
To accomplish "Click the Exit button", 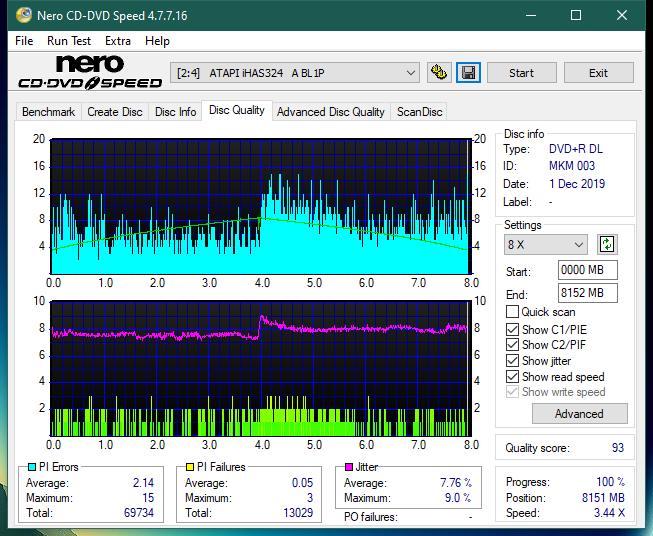I will pyautogui.click(x=598, y=73).
